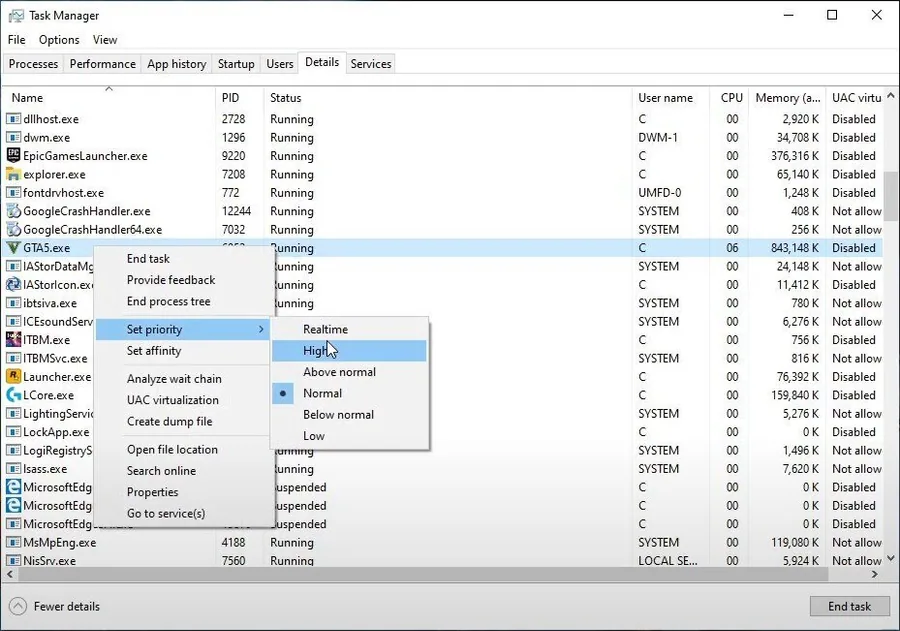Viewport: 900px width, 631px height.
Task: Click the scroll right arrow
Action: (875, 574)
